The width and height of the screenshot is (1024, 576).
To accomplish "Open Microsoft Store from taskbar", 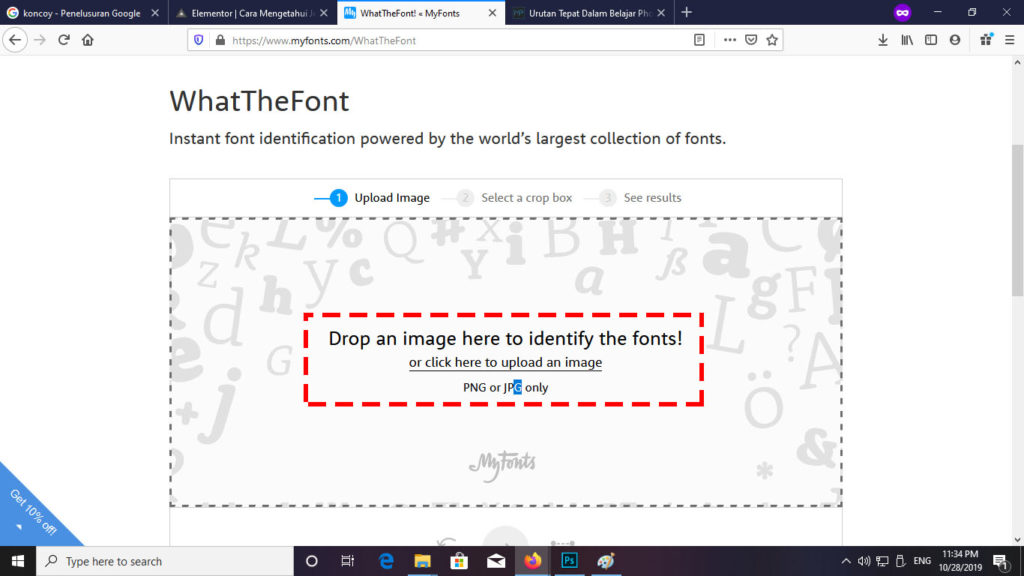I will (459, 561).
